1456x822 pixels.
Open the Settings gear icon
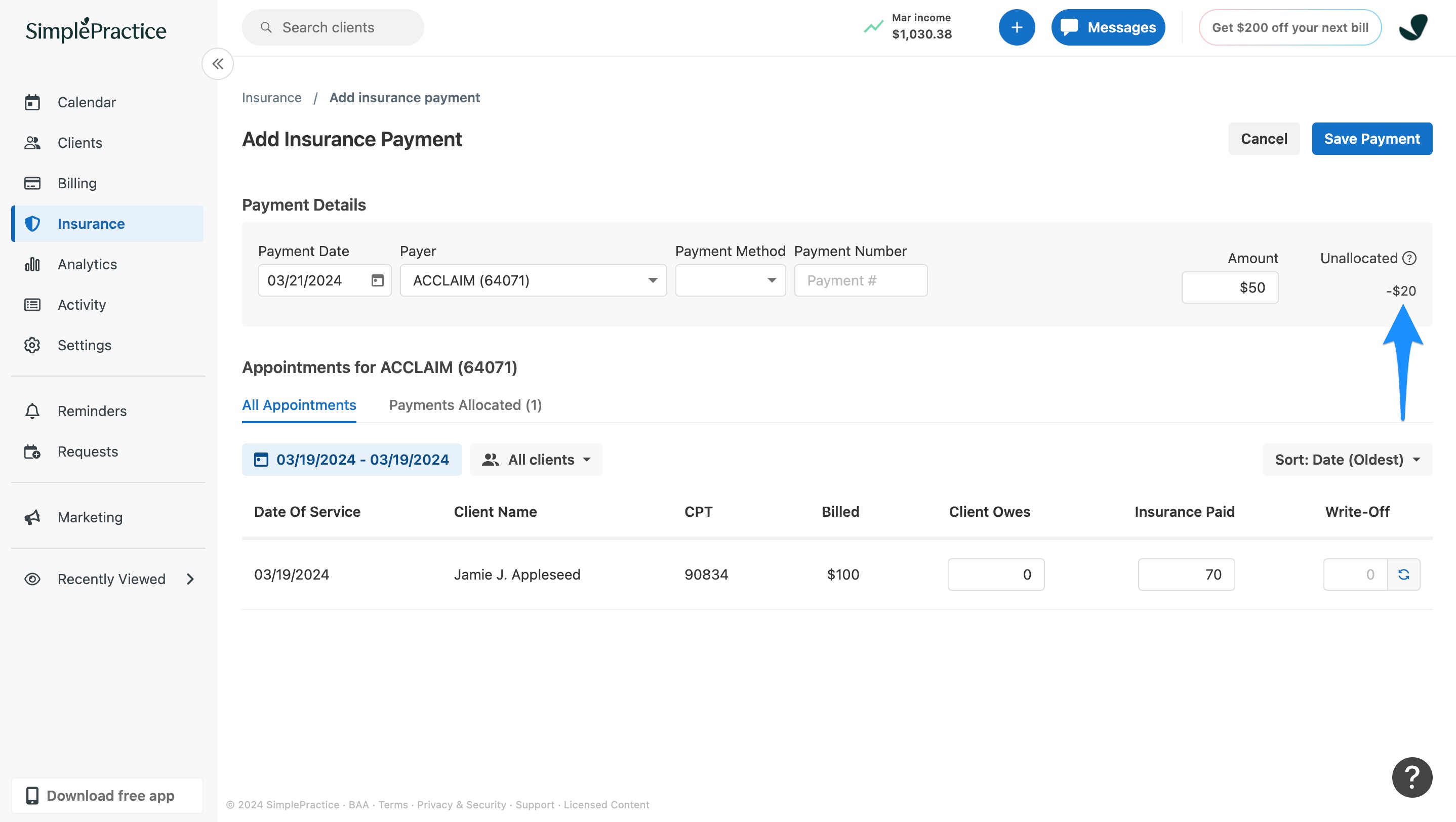pos(32,345)
